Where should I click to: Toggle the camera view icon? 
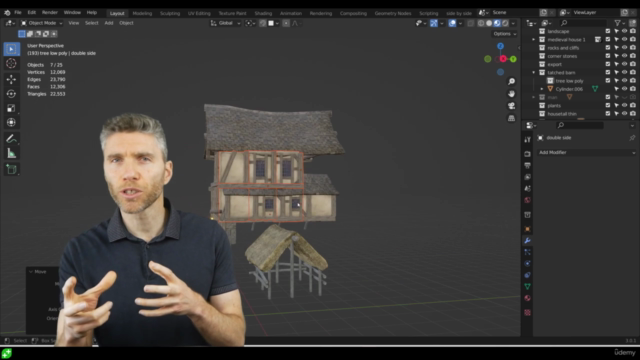(x=511, y=106)
